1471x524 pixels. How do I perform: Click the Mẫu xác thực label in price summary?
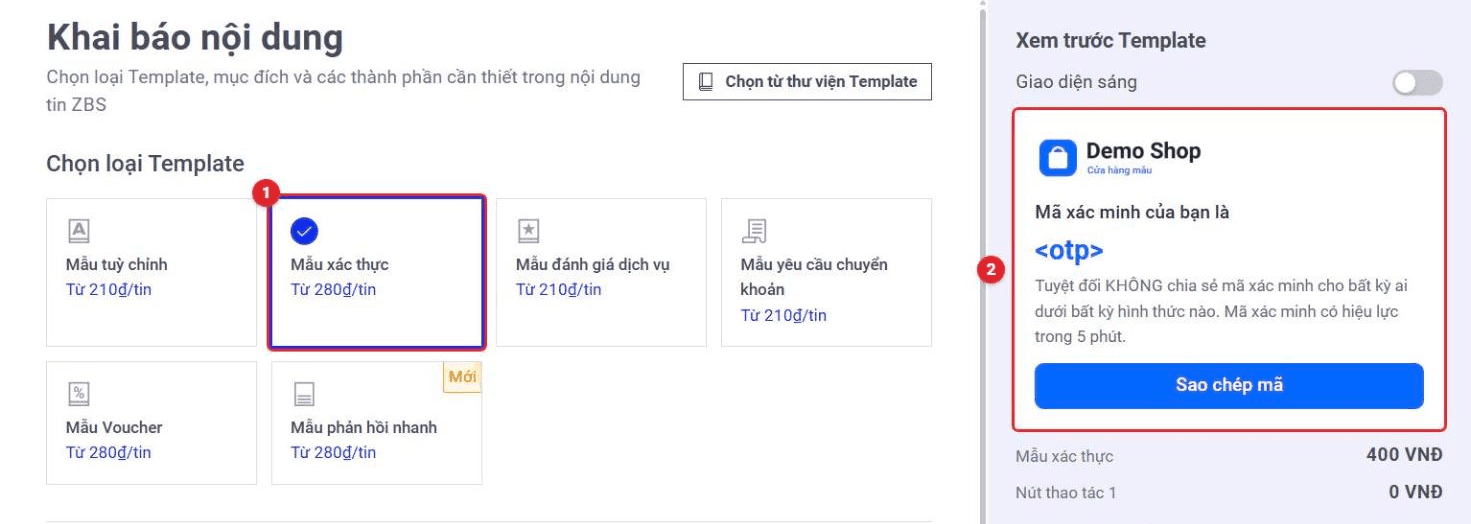[1065, 456]
